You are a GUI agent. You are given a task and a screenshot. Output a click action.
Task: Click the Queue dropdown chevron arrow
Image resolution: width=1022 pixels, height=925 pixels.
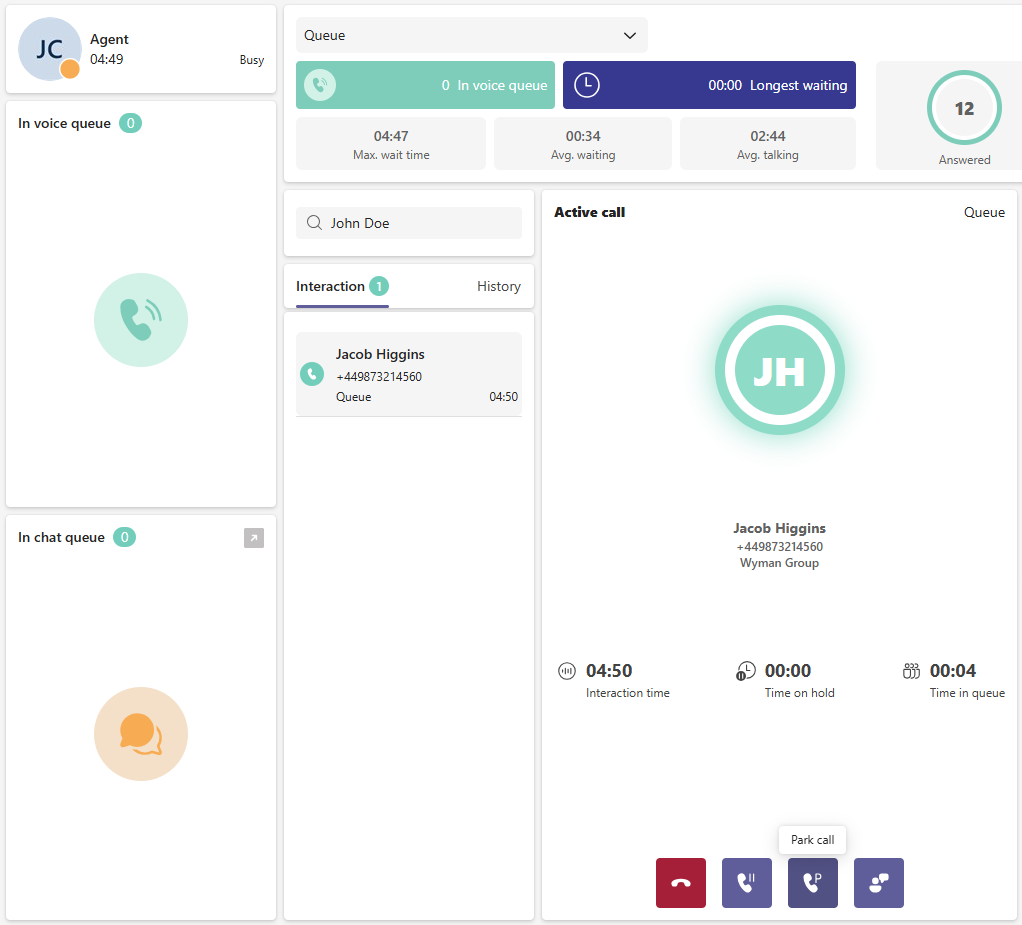coord(630,35)
